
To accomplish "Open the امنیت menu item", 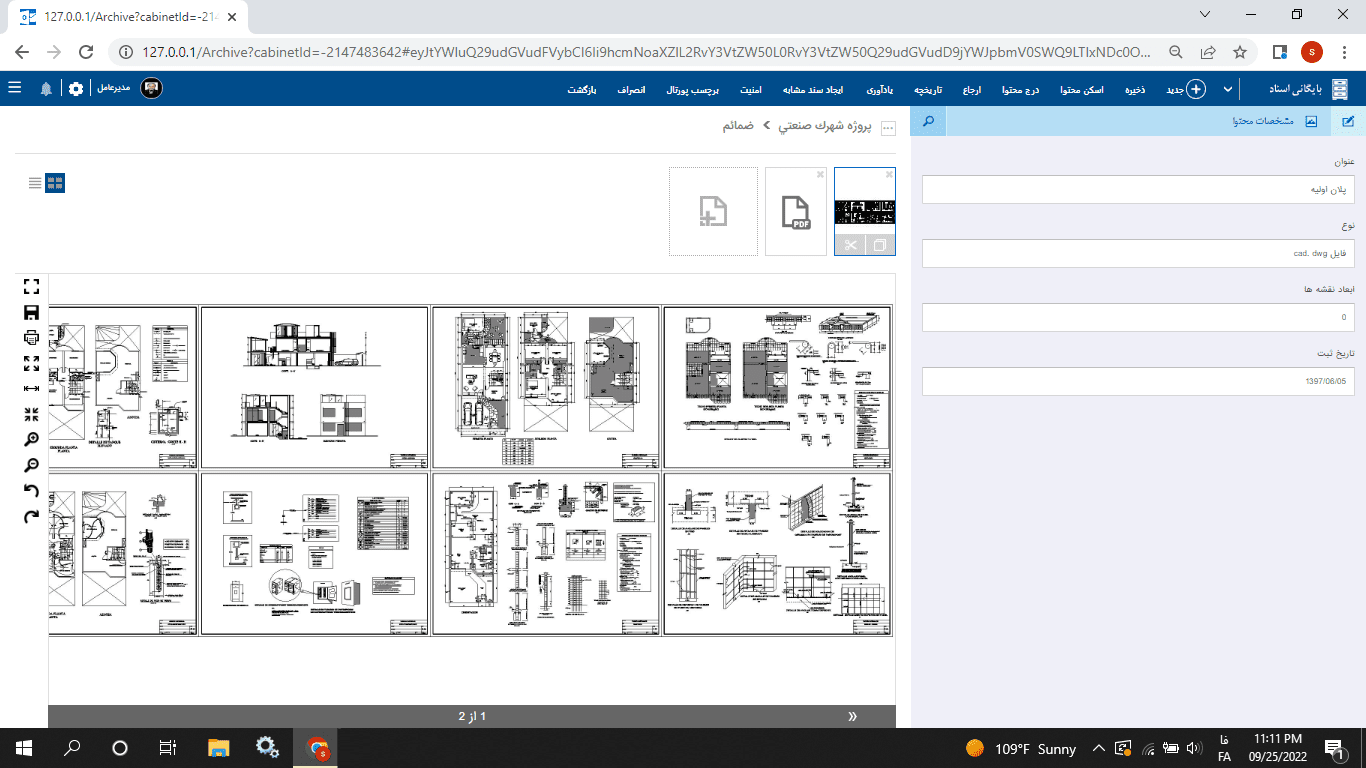I will coord(750,90).
